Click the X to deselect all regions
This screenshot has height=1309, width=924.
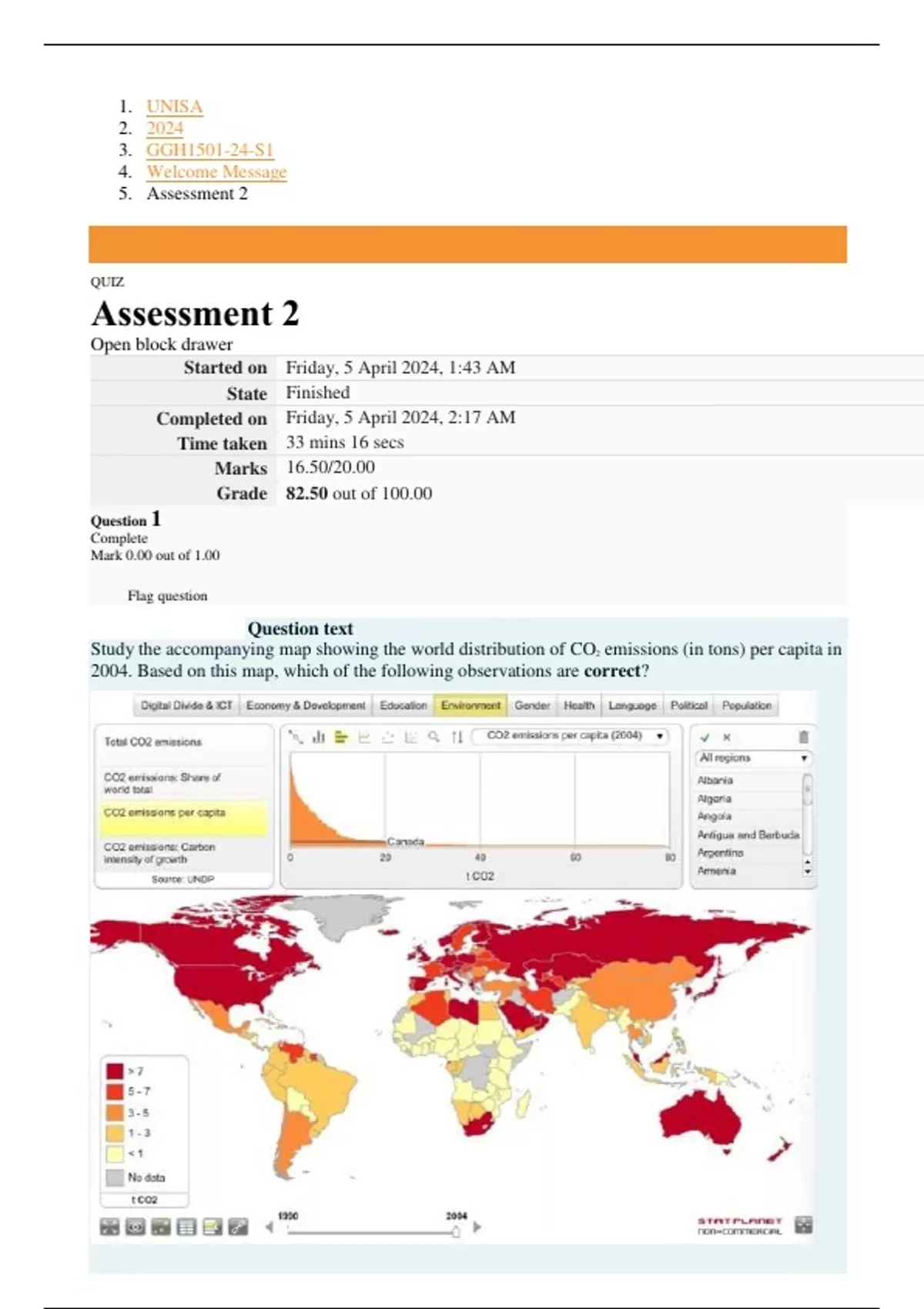point(726,737)
